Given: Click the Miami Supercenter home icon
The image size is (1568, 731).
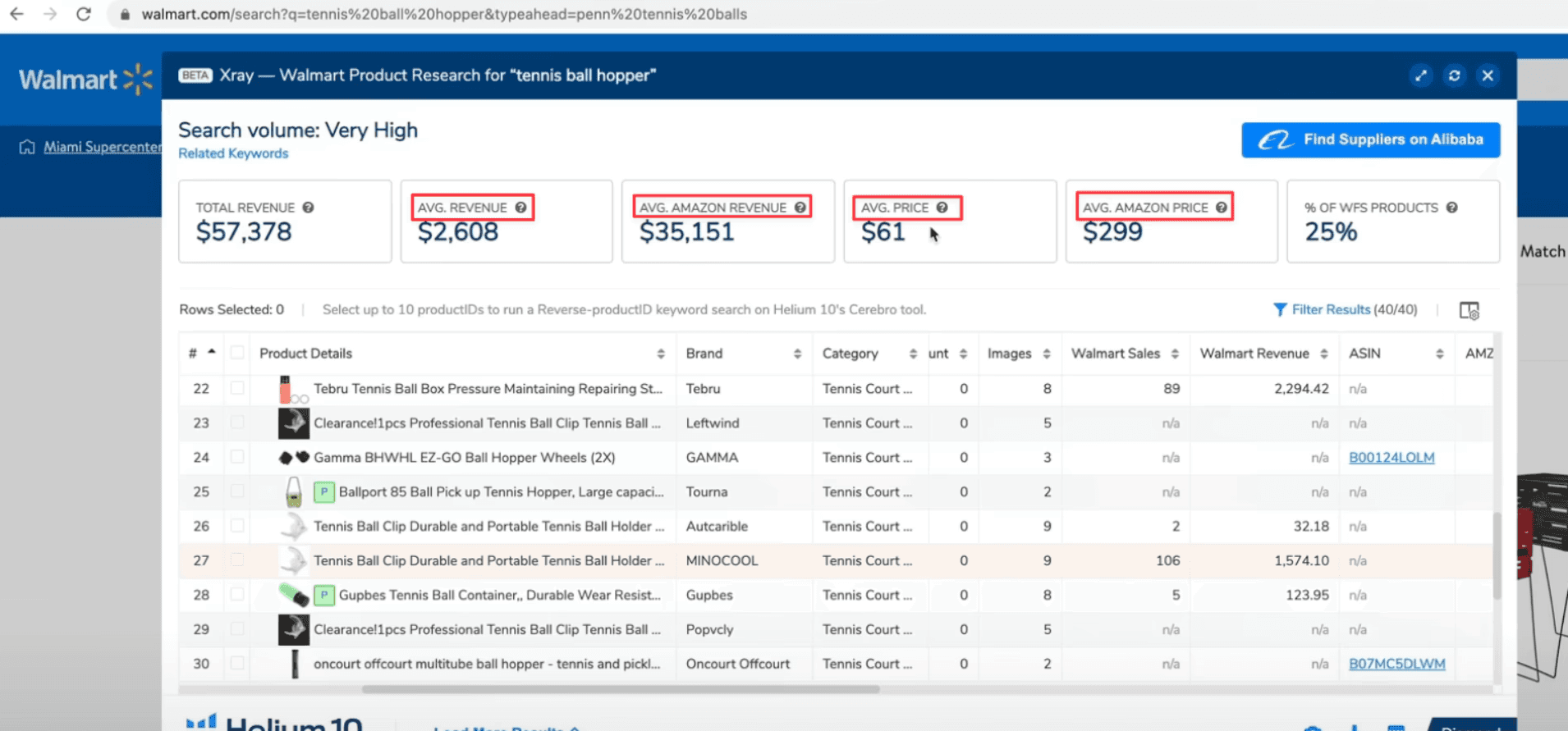Looking at the screenshot, I should (27, 147).
